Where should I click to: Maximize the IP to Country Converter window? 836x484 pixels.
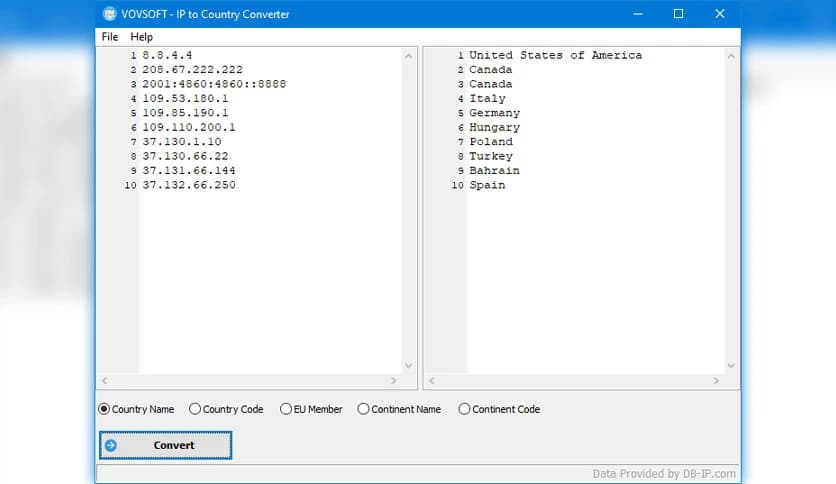click(678, 14)
